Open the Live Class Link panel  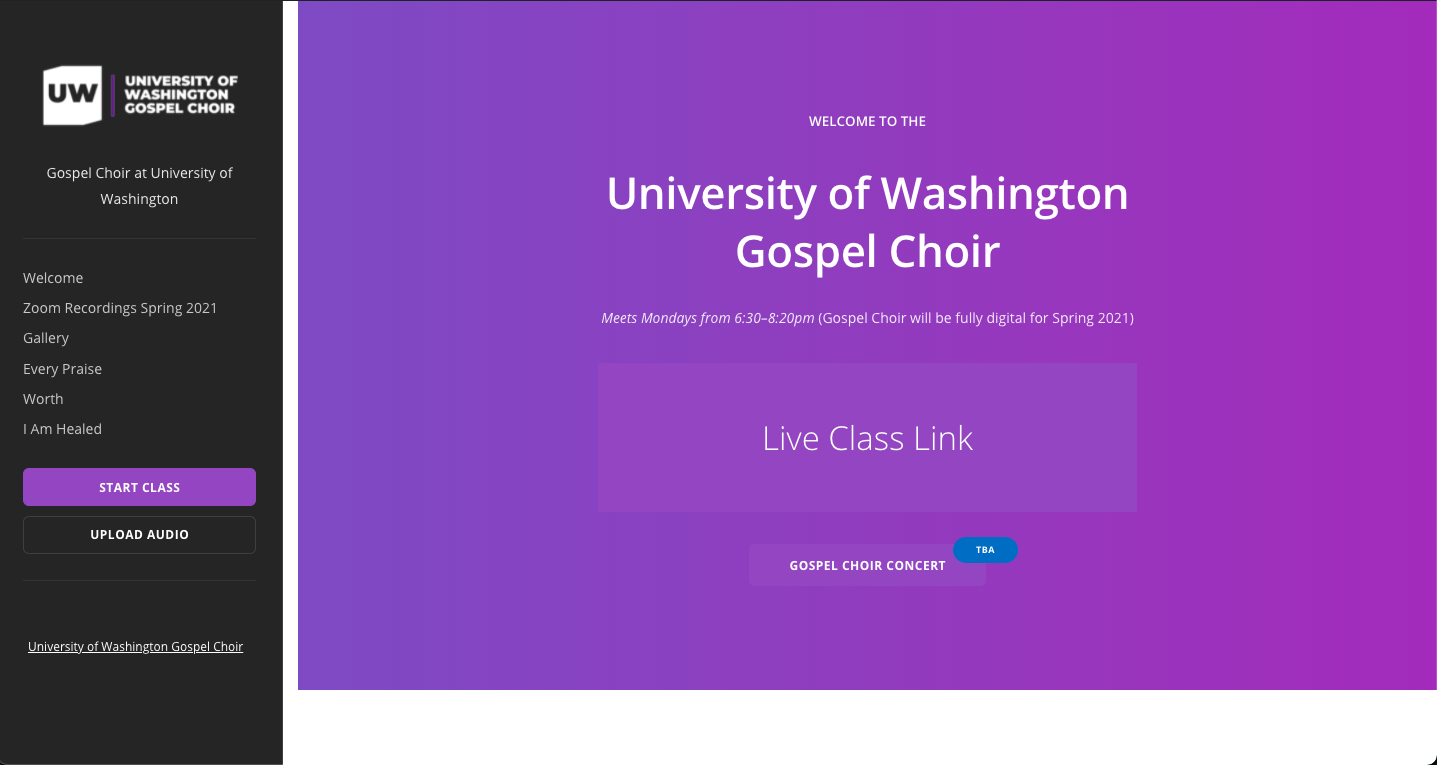[x=867, y=438]
